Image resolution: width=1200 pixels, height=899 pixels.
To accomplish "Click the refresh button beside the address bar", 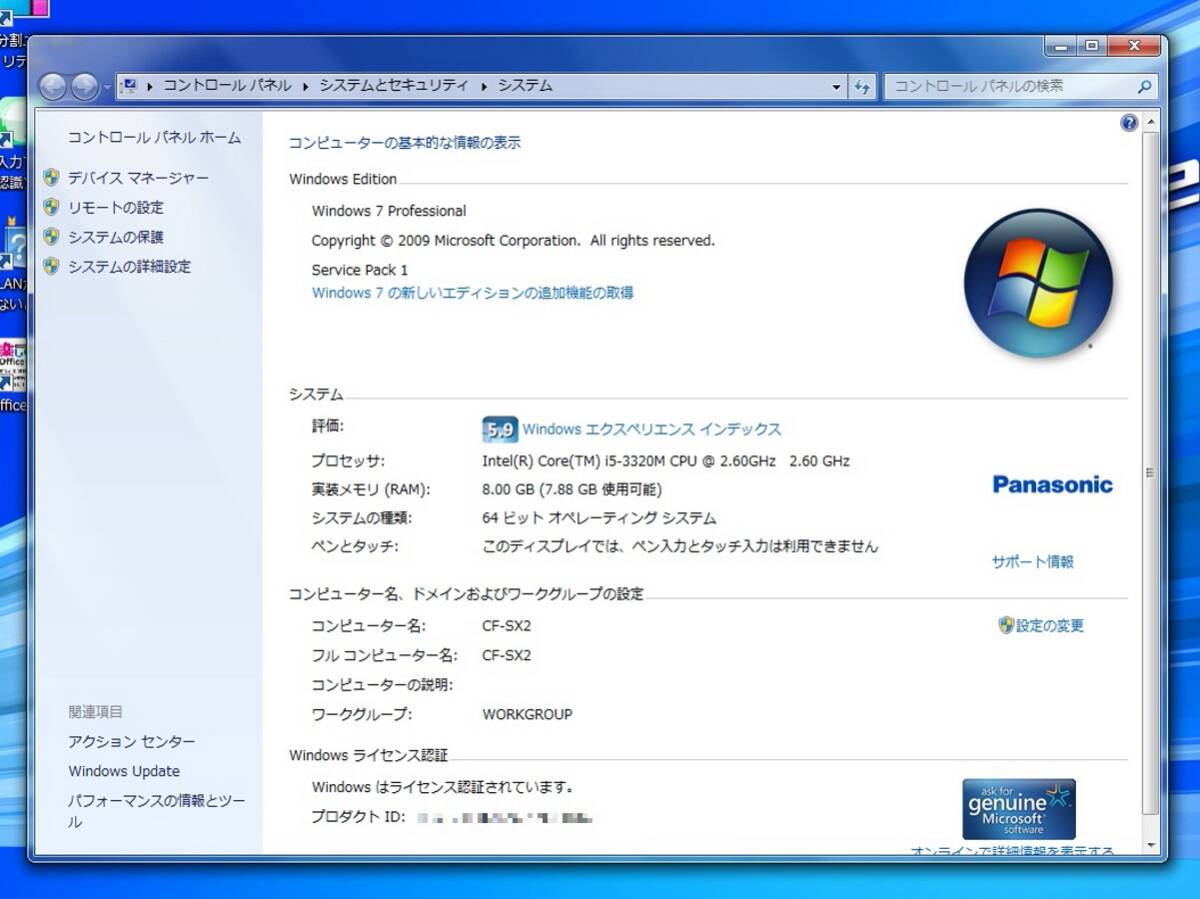I will coord(862,87).
